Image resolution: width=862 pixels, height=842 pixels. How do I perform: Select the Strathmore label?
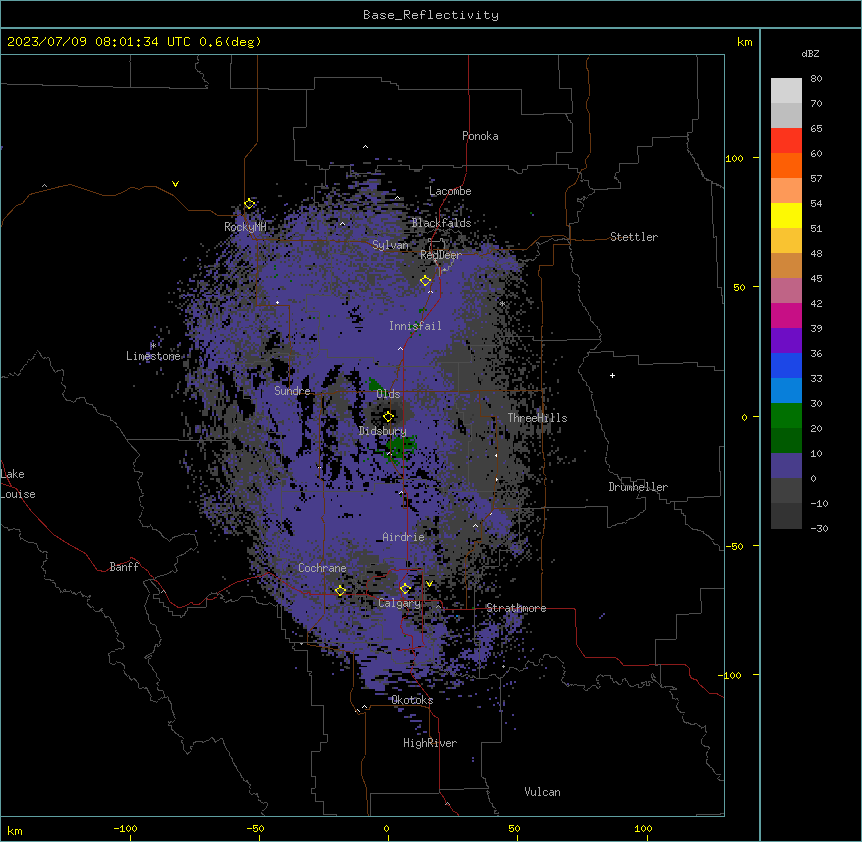coord(516,608)
